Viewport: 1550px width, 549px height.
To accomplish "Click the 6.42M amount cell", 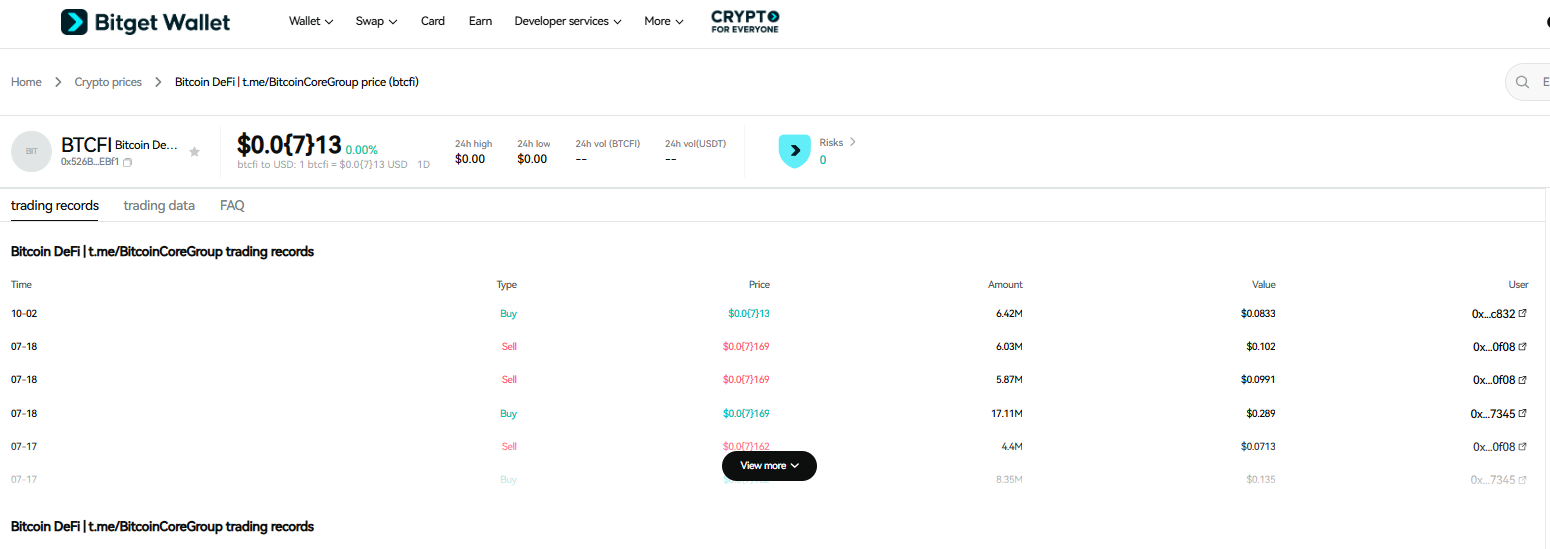I will pos(1009,313).
